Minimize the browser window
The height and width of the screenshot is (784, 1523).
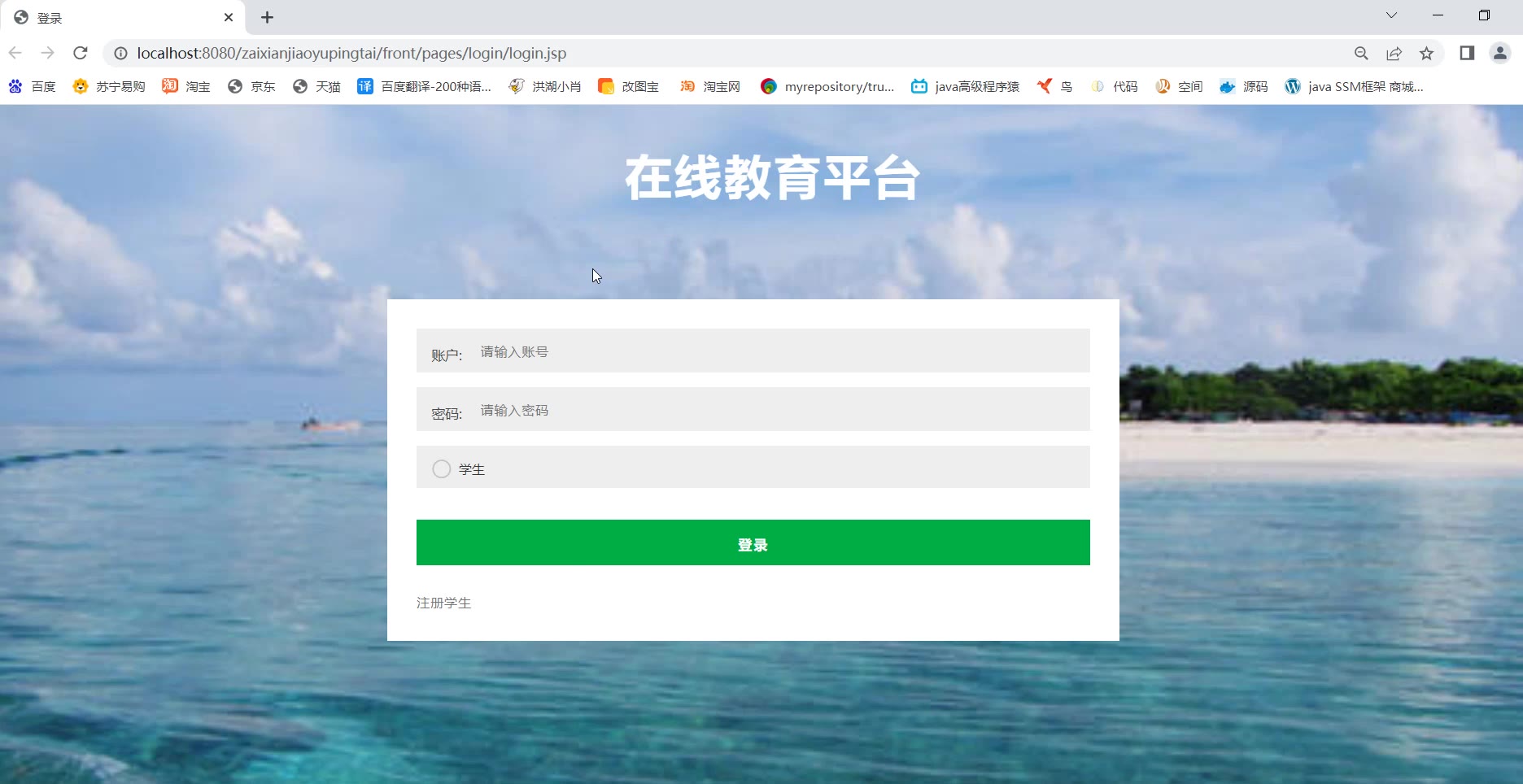tap(1438, 15)
